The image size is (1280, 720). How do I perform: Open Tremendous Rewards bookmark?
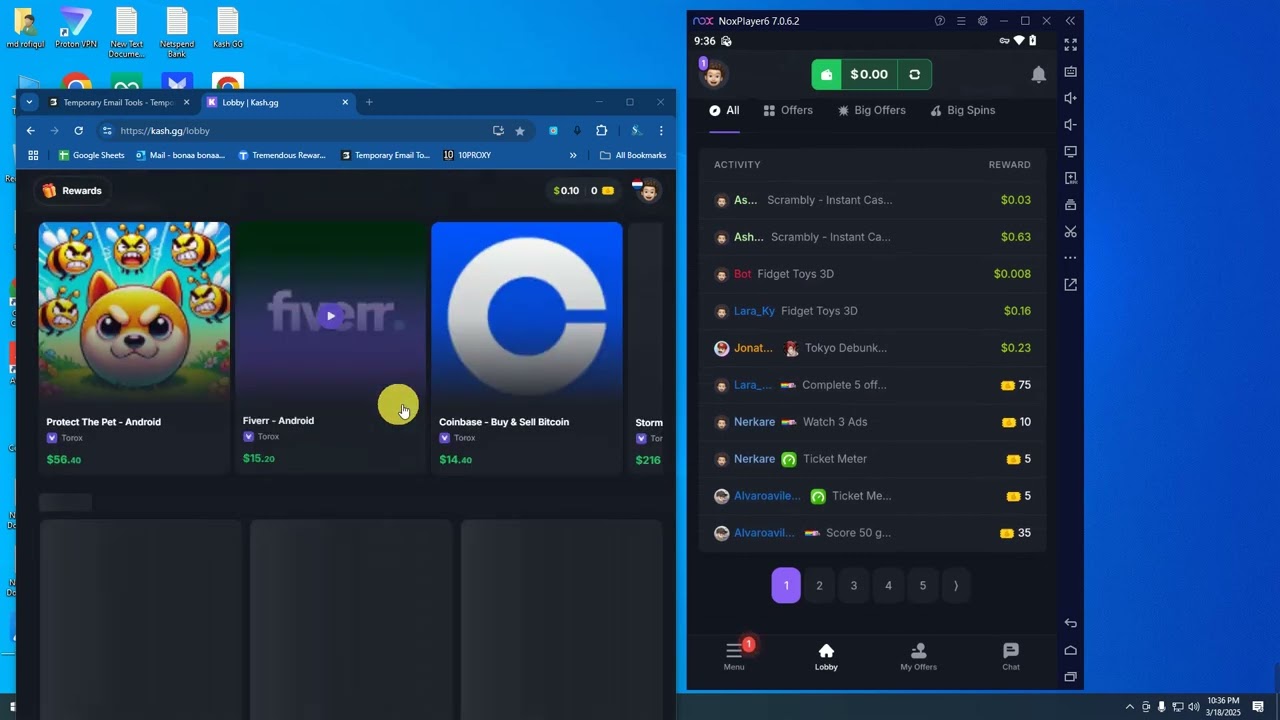[x=282, y=155]
